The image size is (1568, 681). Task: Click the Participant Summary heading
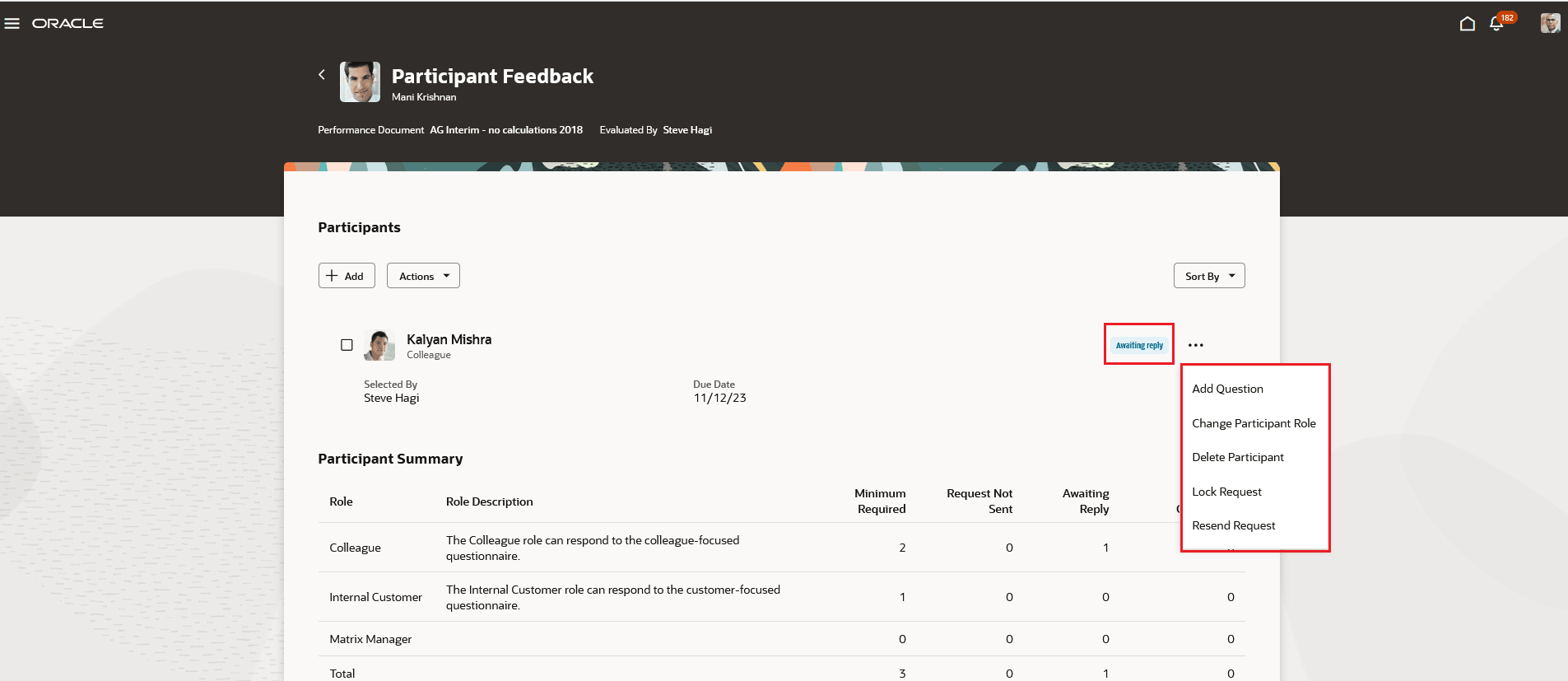390,459
